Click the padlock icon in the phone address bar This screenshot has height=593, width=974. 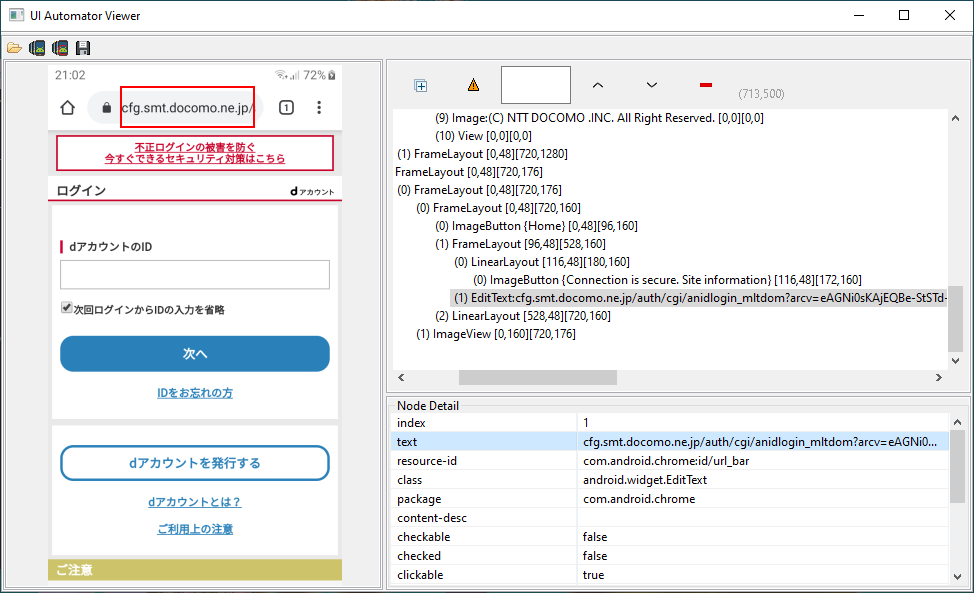[106, 108]
